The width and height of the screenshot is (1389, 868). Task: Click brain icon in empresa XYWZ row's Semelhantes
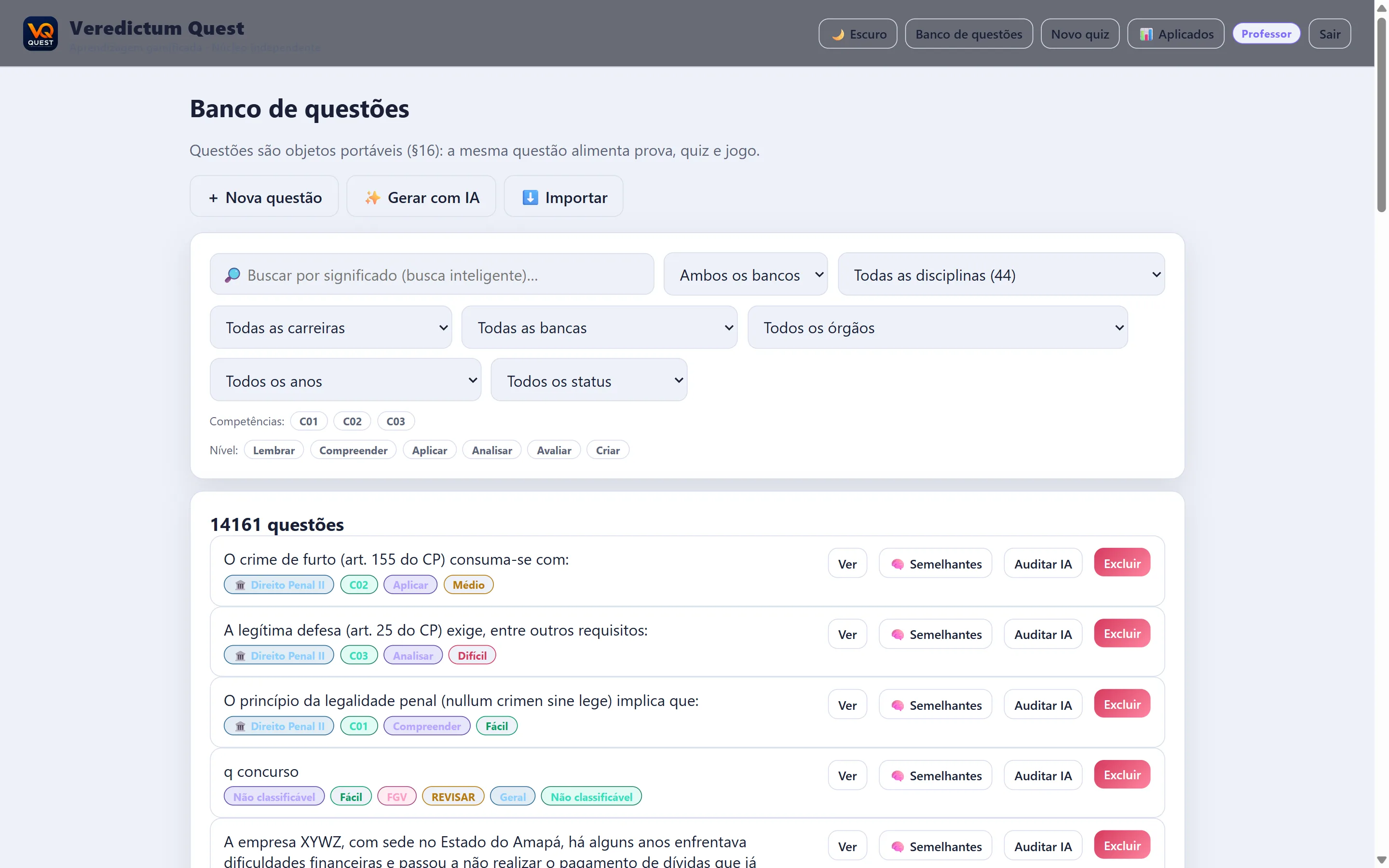[898, 847]
